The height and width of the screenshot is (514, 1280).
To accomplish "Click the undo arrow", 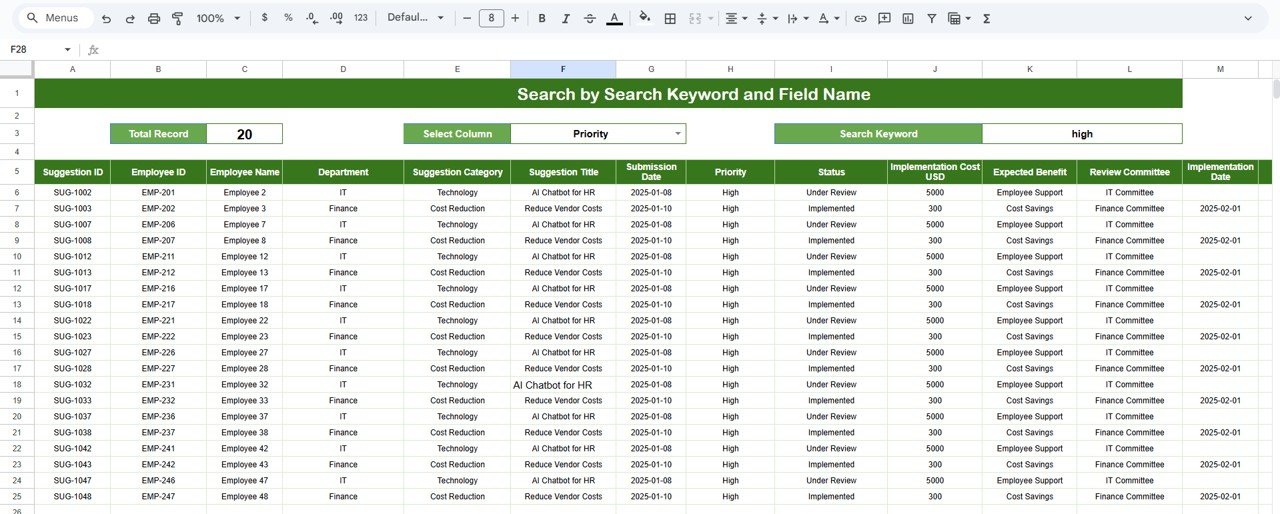I will click(x=106, y=18).
